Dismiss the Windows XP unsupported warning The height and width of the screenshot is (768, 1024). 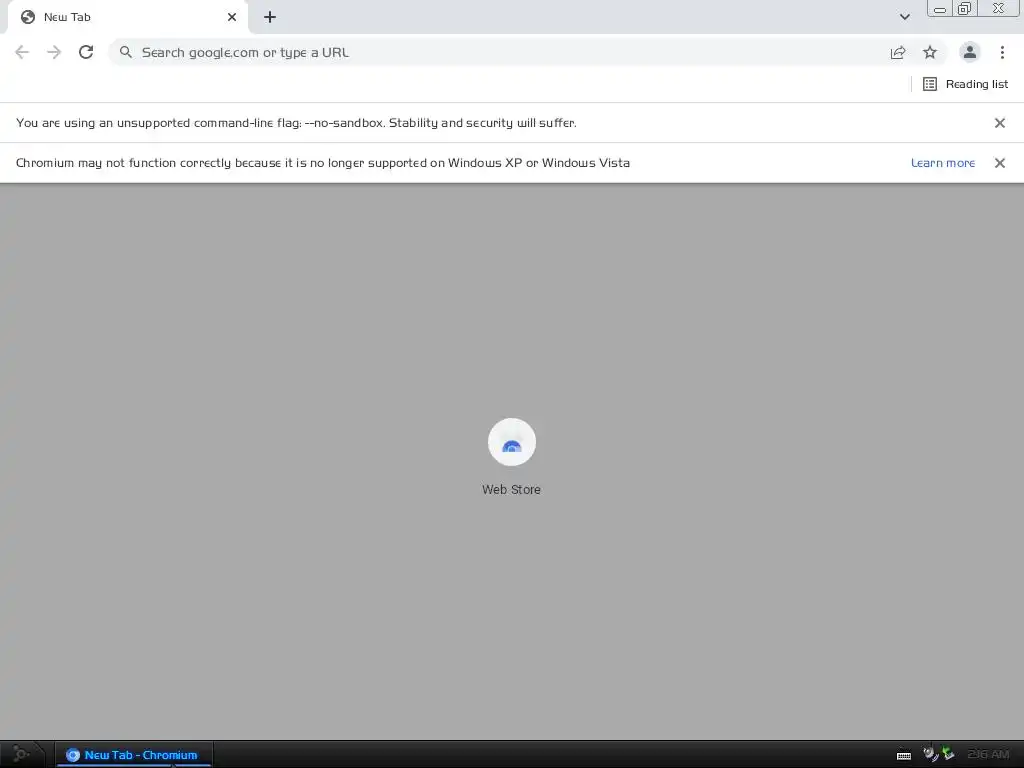999,163
